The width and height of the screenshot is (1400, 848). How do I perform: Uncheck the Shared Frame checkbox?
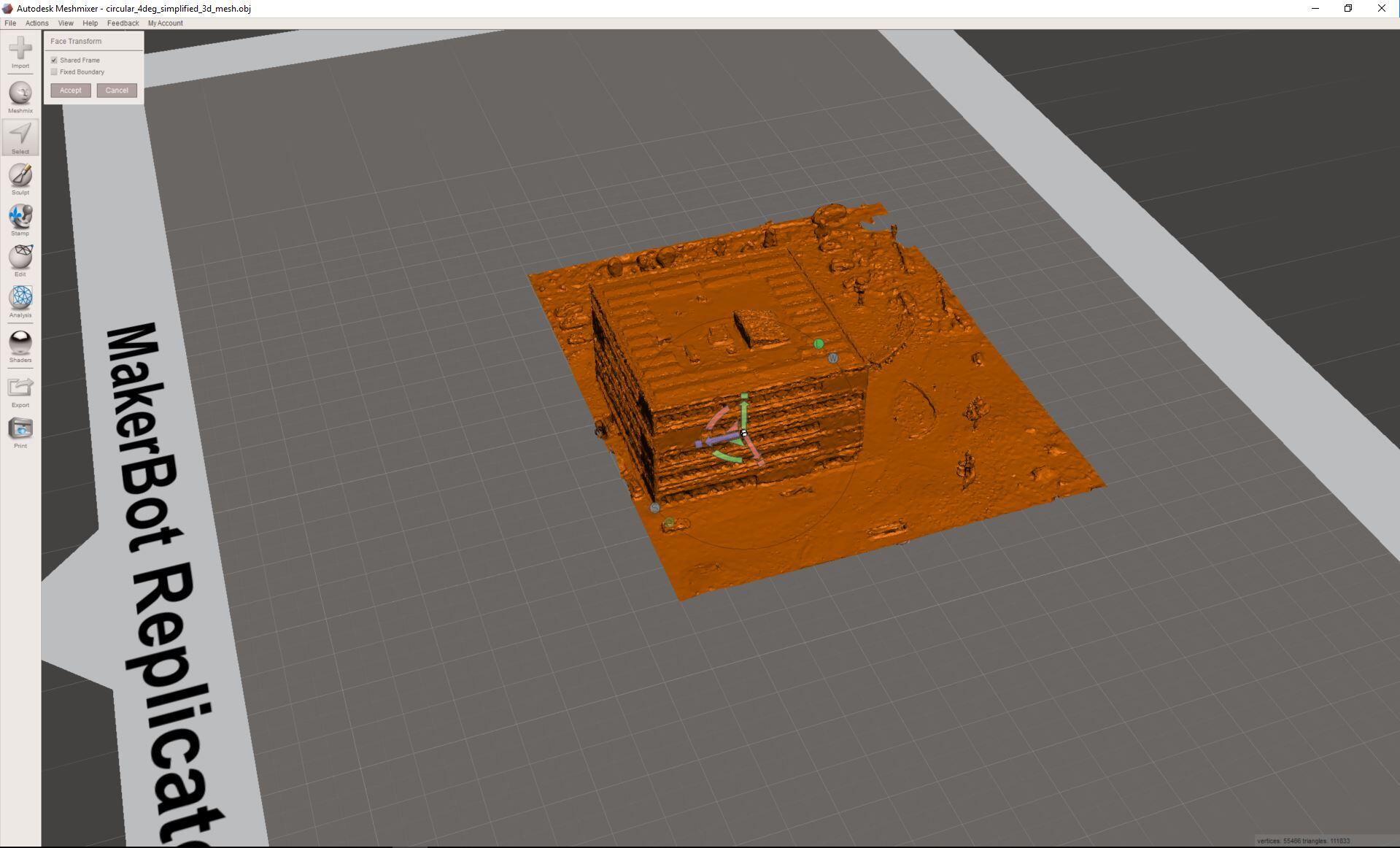click(x=54, y=61)
